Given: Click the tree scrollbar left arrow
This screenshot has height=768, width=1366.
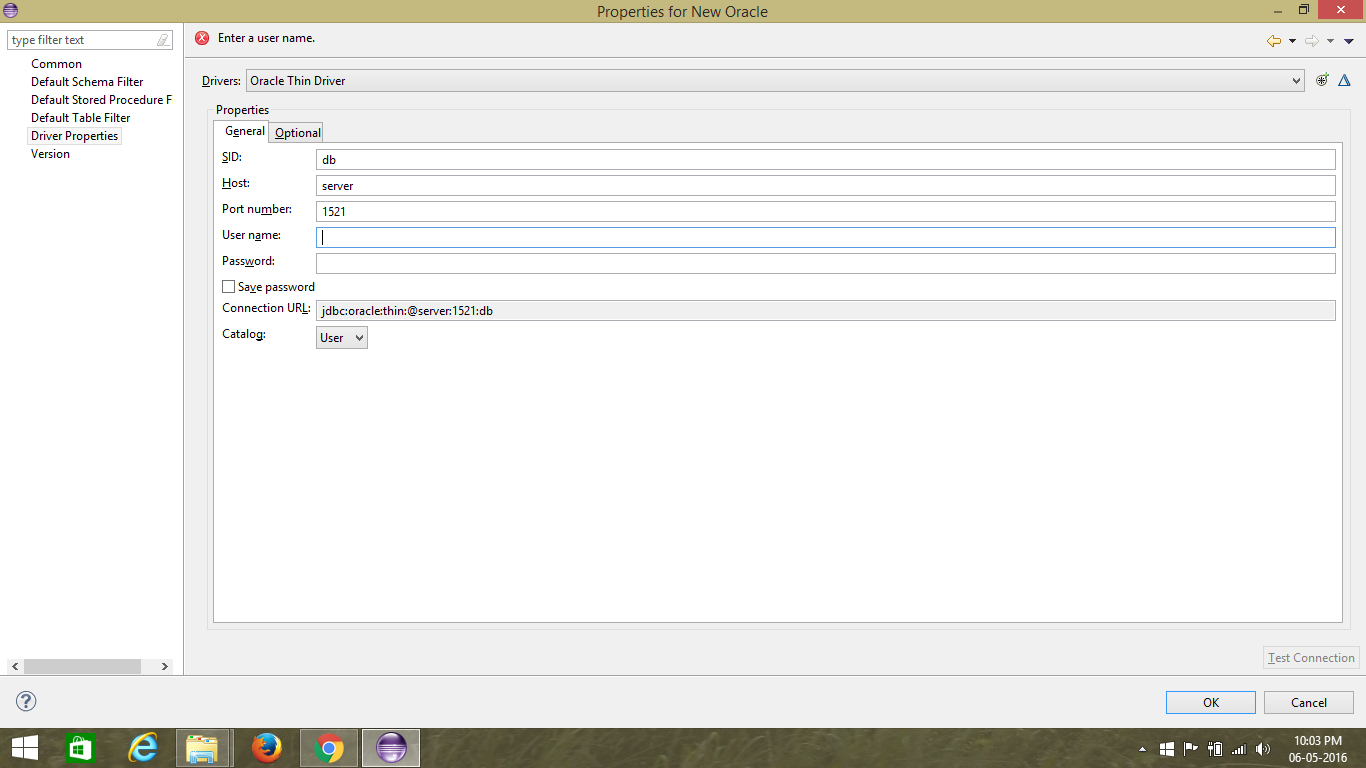Looking at the screenshot, I should click(15, 666).
